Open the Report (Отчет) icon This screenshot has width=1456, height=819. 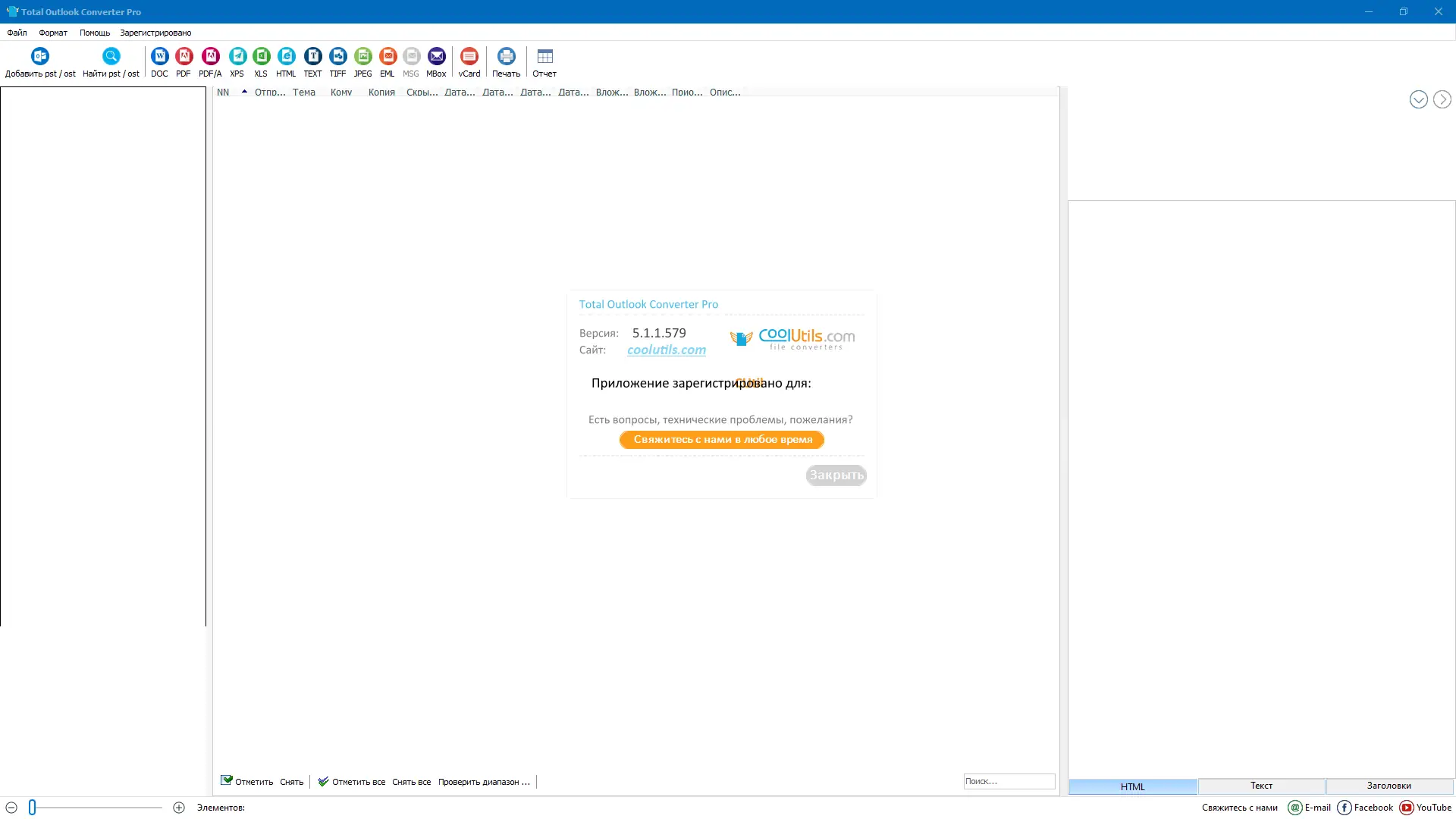tap(544, 57)
